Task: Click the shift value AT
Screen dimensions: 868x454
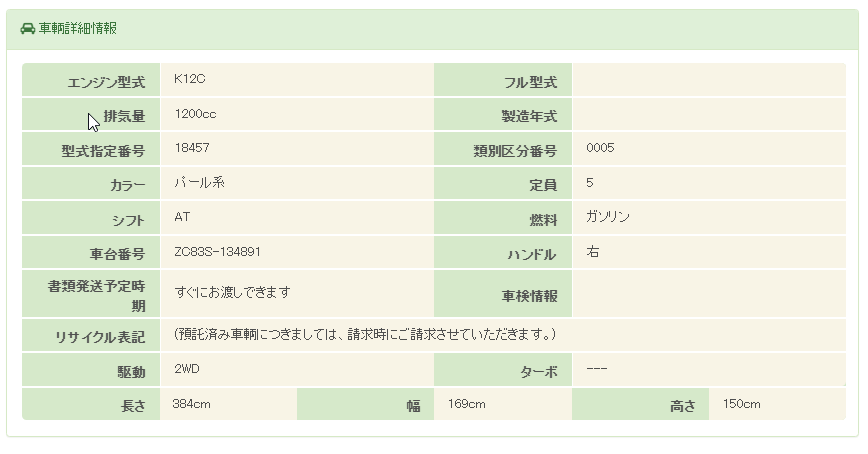Action: [x=182, y=217]
